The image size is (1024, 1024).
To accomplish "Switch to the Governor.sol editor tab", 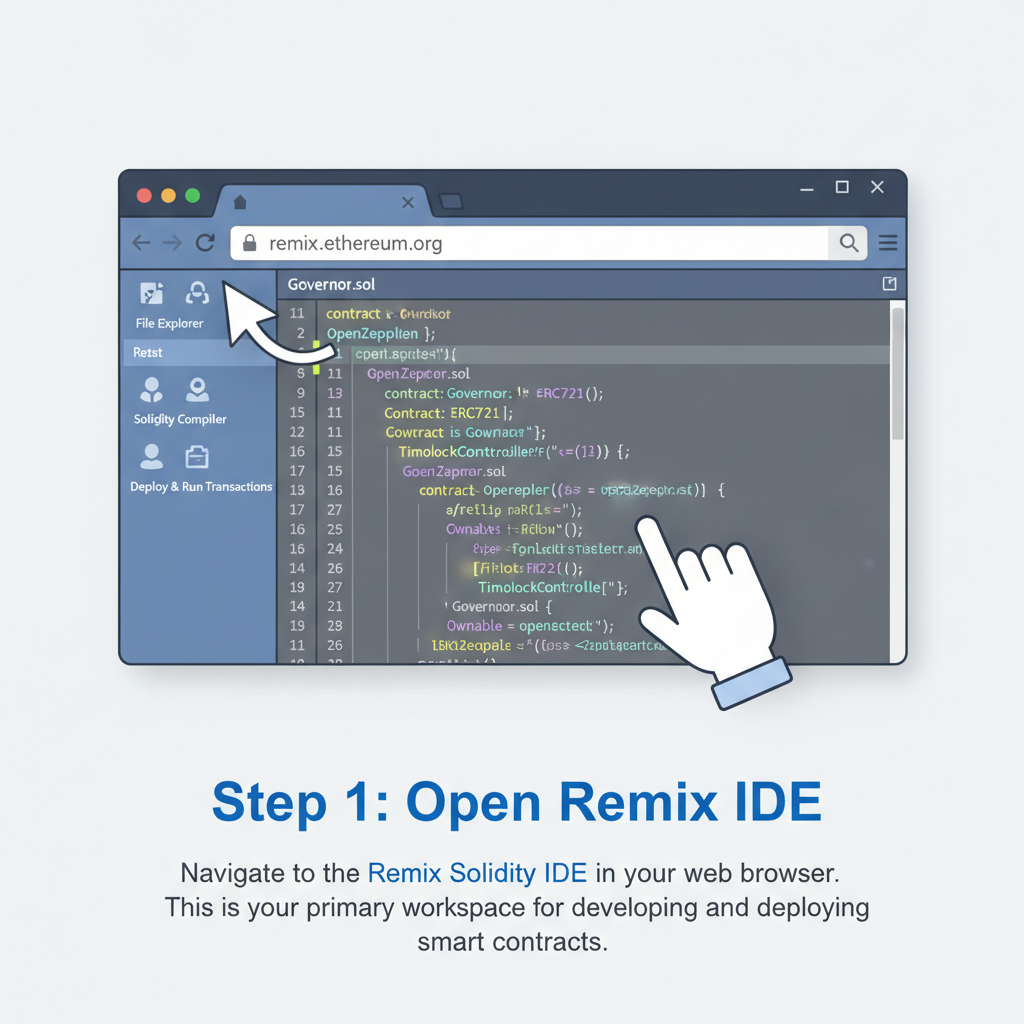I will (331, 284).
